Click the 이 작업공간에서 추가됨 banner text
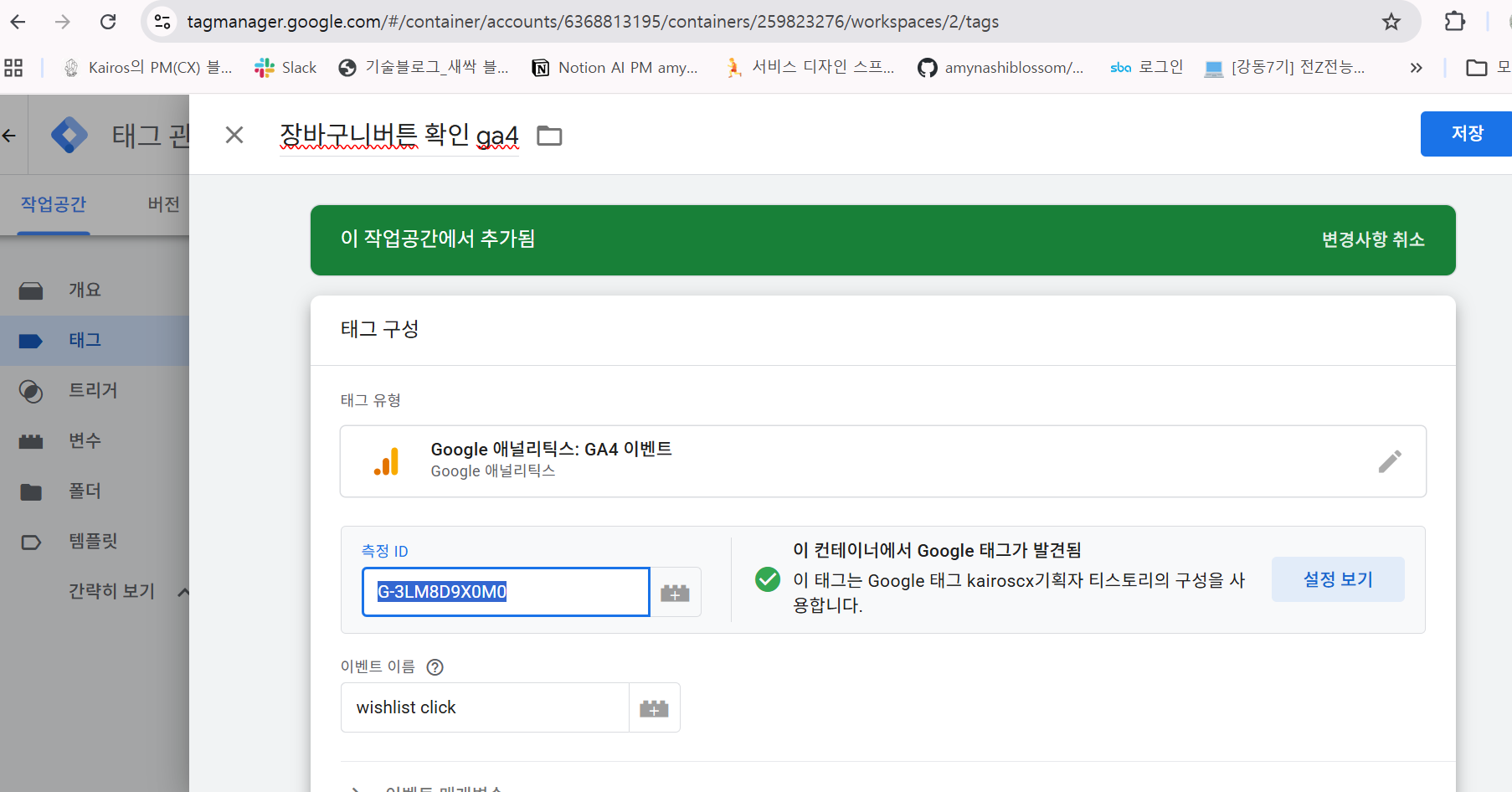Viewport: 1512px width, 792px height. pos(438,239)
